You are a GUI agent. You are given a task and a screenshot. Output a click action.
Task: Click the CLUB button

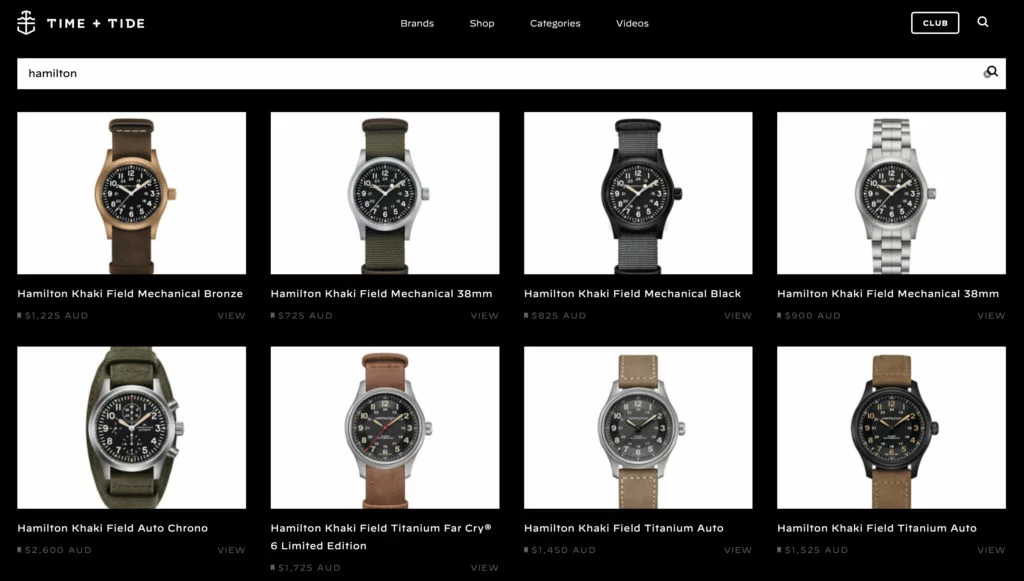(935, 23)
